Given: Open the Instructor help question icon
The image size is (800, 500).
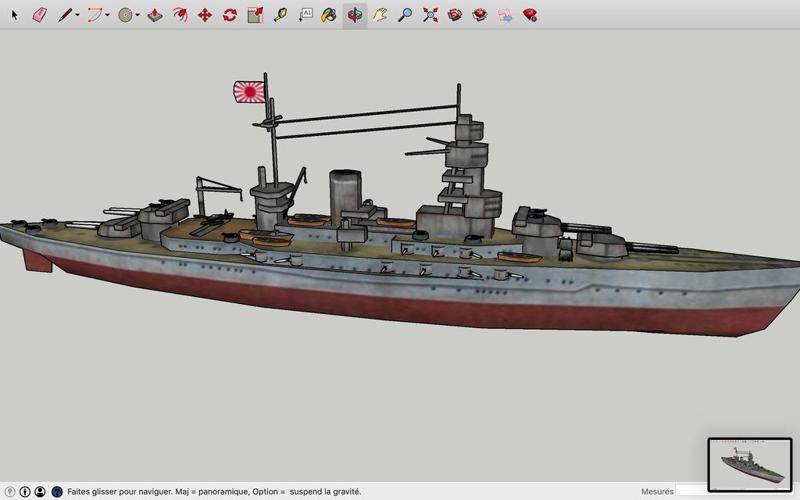Looking at the screenshot, I should point(57,492).
